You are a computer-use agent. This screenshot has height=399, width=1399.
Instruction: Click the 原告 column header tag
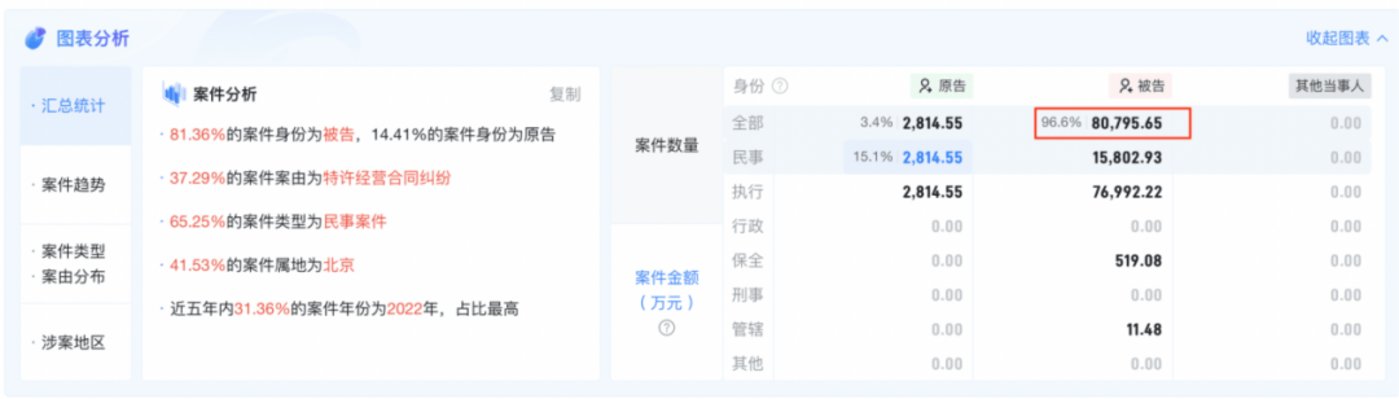(x=941, y=86)
